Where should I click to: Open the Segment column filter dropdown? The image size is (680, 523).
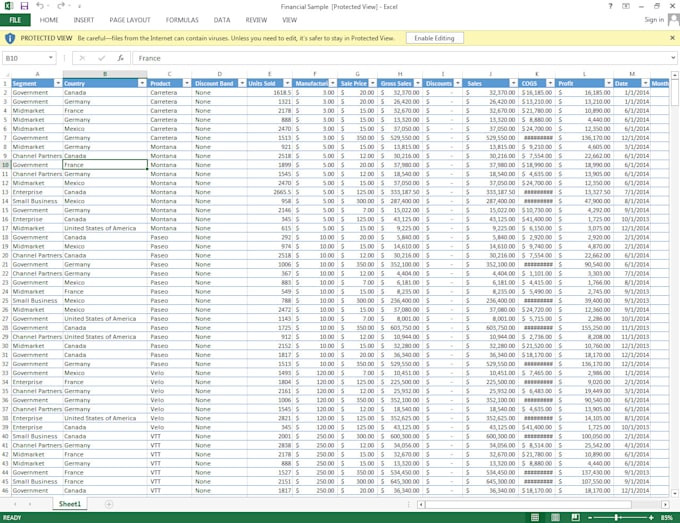58,83
